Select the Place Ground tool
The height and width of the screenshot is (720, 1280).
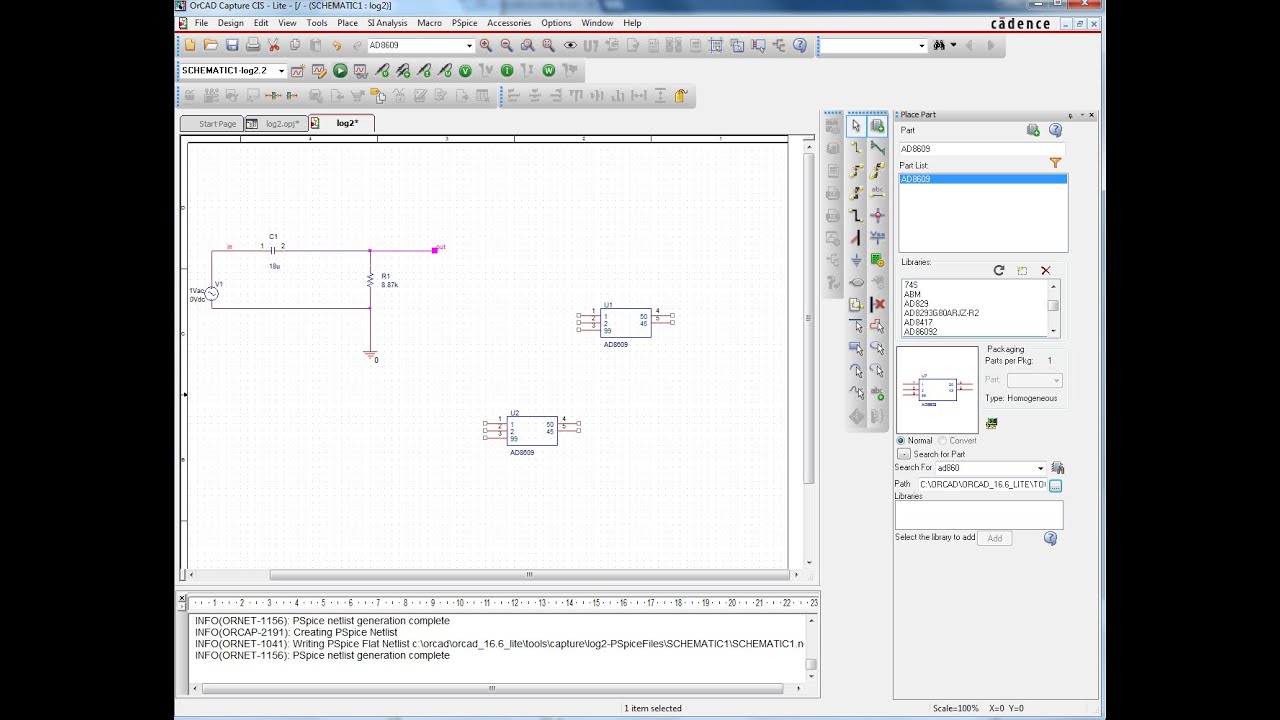point(856,259)
